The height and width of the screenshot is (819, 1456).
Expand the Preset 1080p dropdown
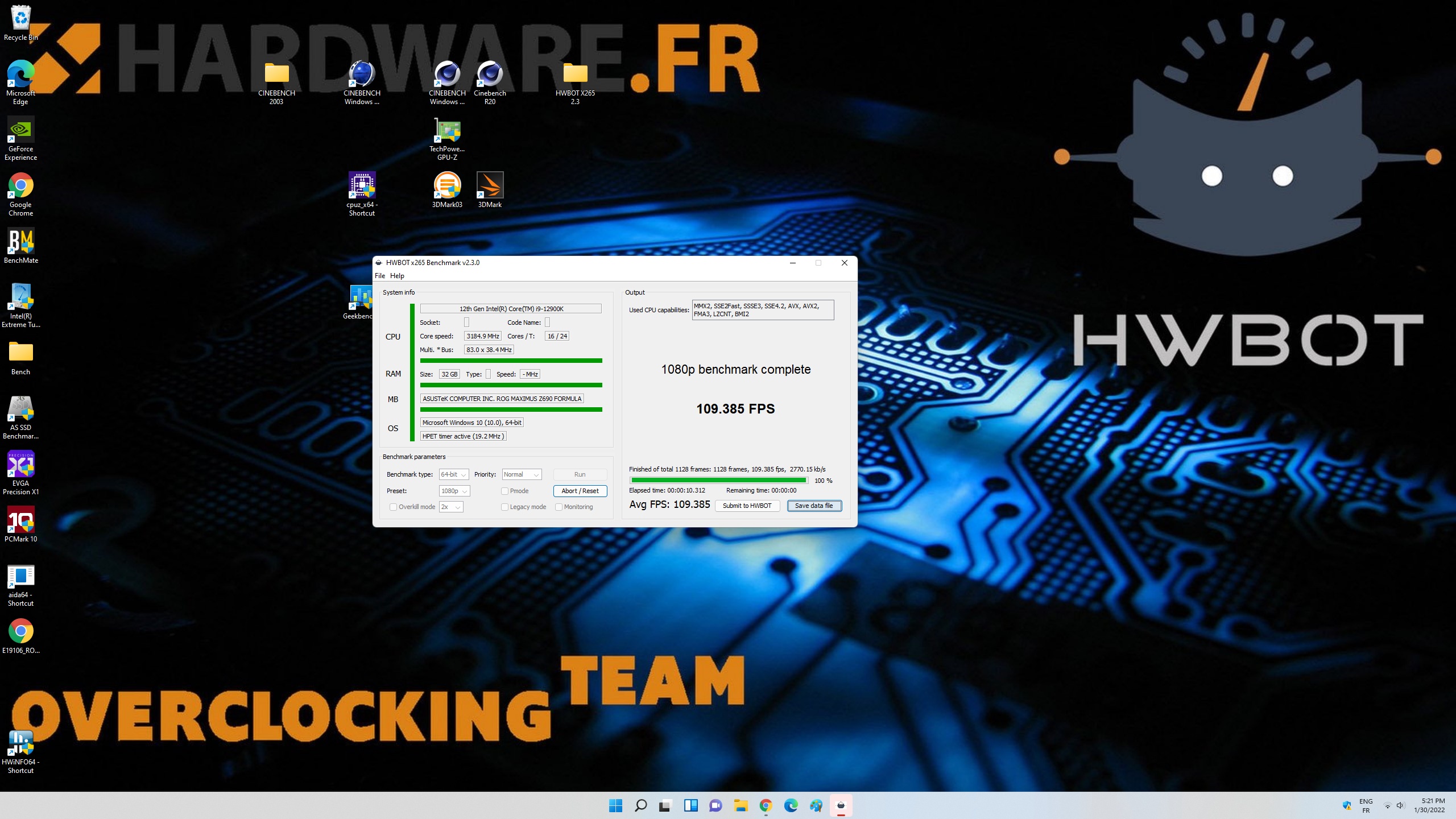coord(454,491)
